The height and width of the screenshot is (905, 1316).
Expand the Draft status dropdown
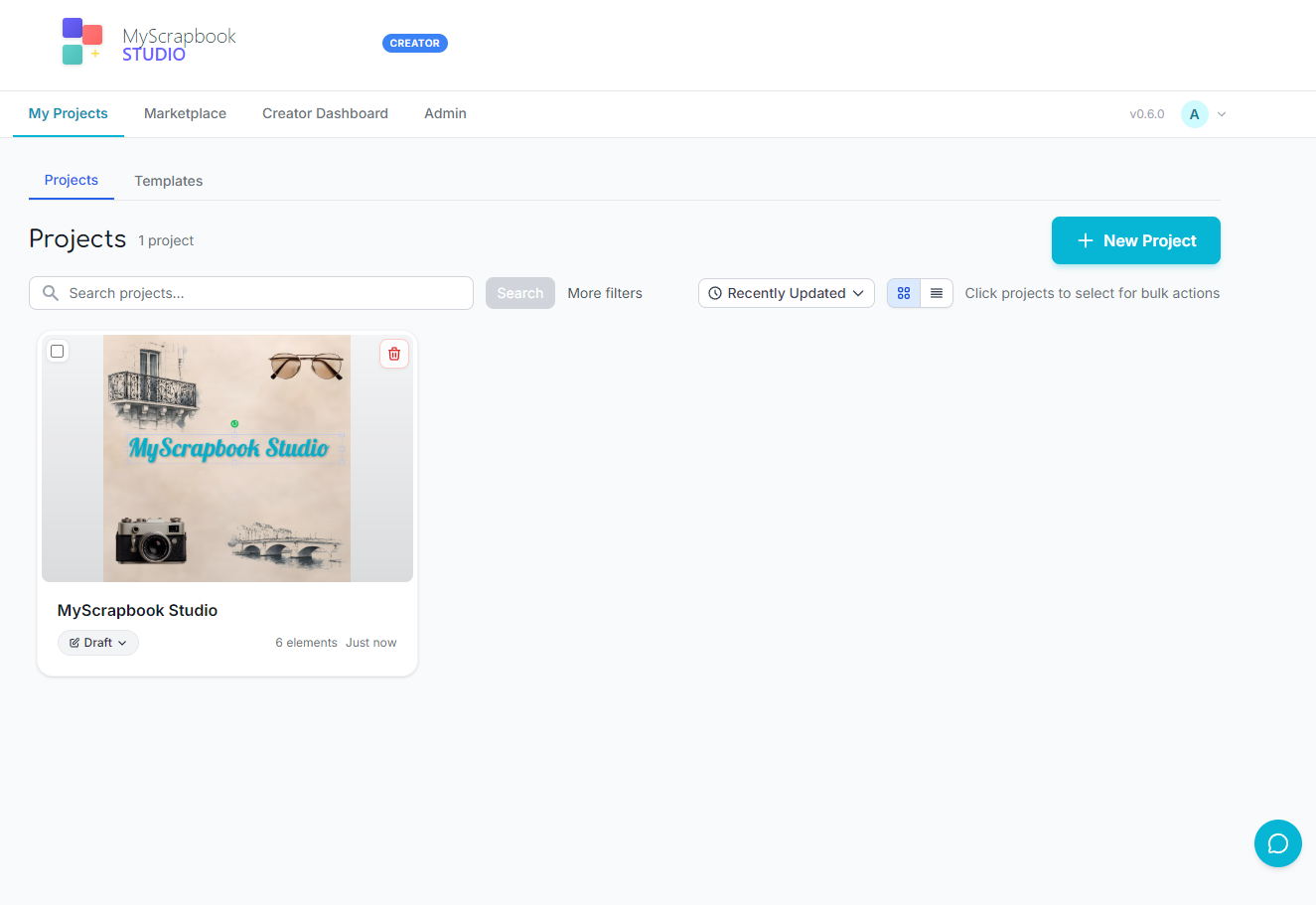tap(98, 643)
